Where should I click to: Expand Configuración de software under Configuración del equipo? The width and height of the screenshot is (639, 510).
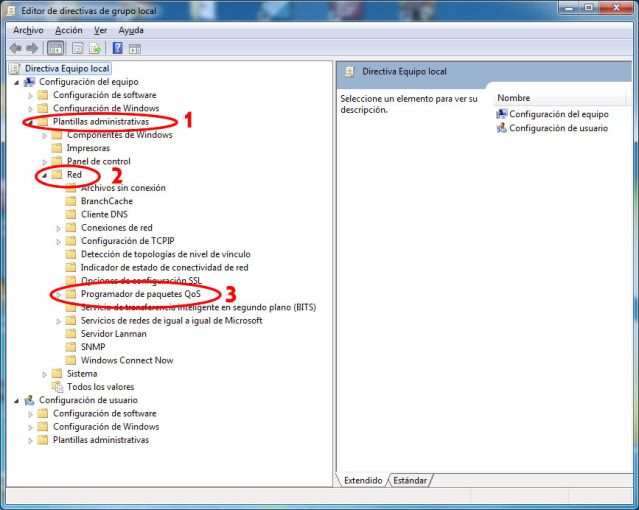(30, 95)
